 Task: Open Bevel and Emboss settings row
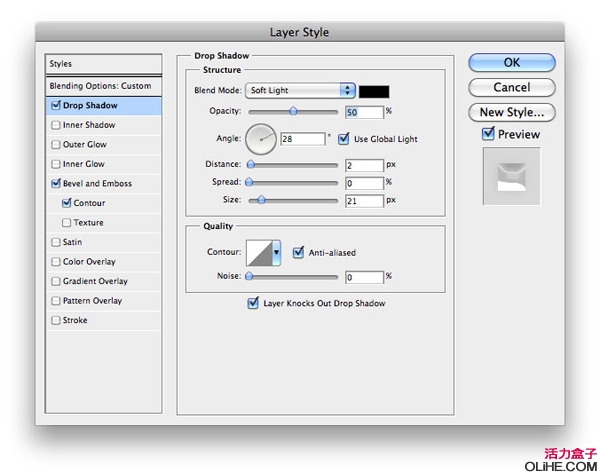pyautogui.click(x=103, y=184)
